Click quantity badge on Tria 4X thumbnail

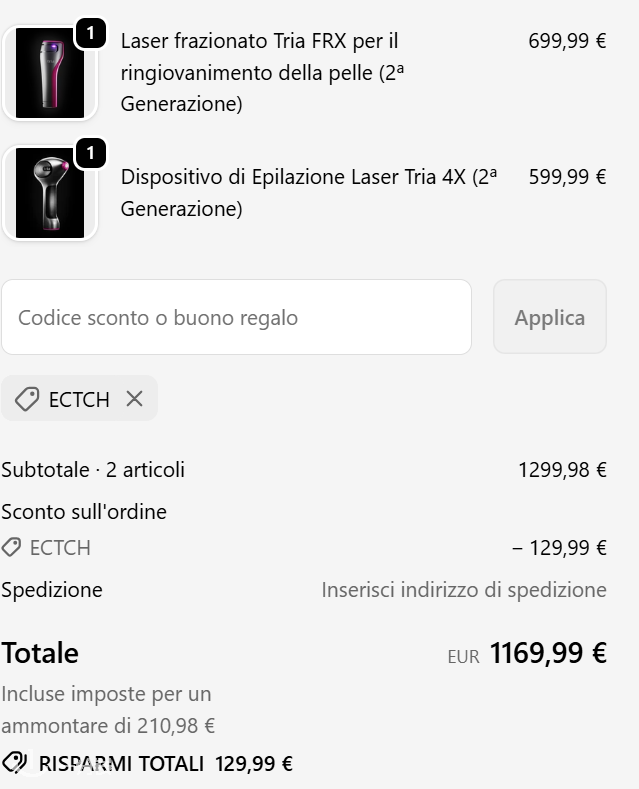click(90, 153)
